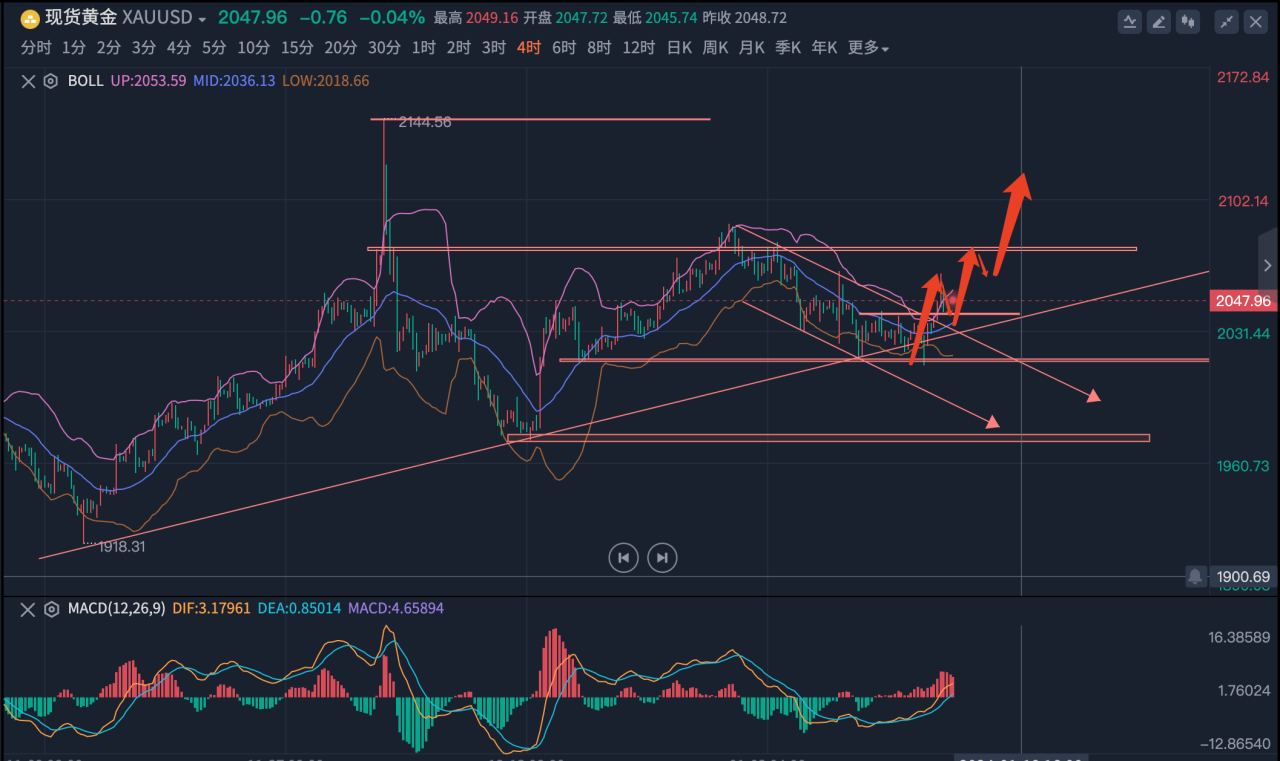1280x761 pixels.
Task: Switch to 分时 time-sharing view
Action: [35, 47]
